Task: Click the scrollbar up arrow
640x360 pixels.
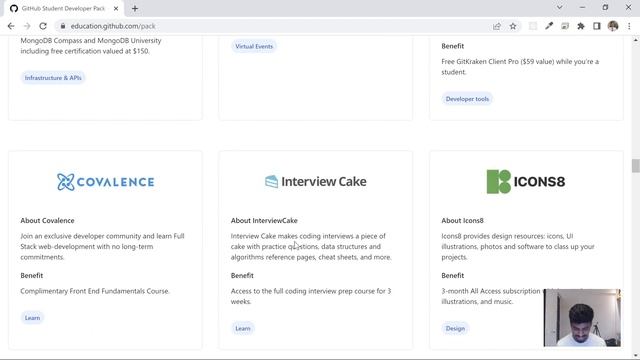Action: (x=636, y=40)
